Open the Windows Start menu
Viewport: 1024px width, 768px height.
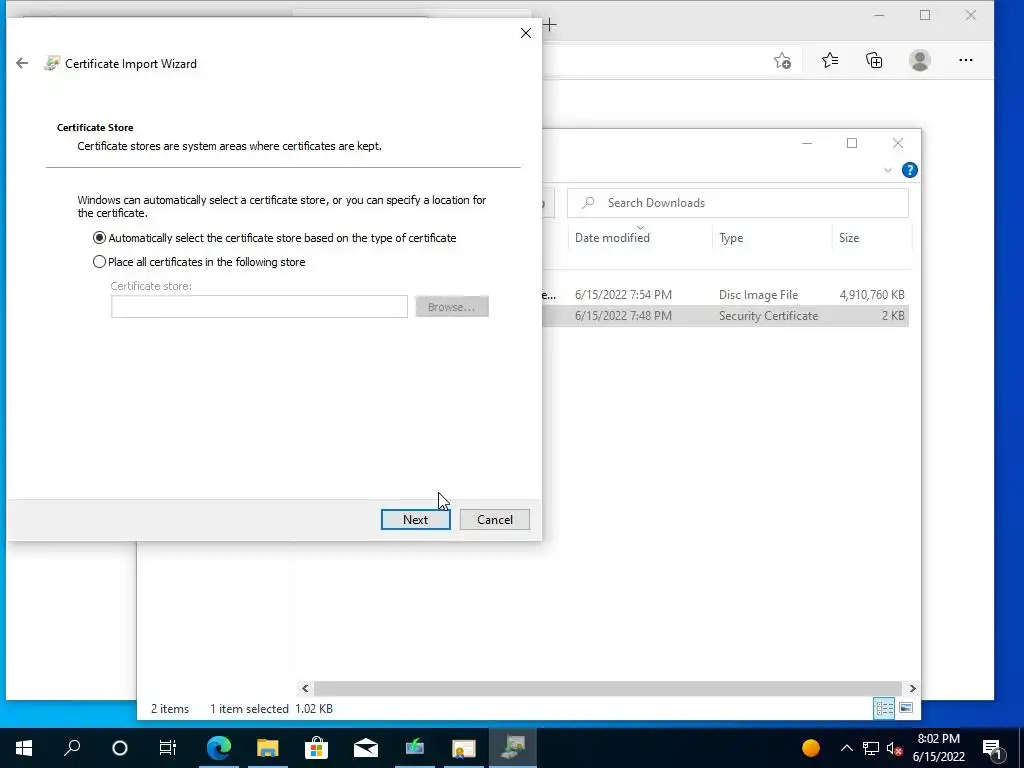click(x=24, y=748)
